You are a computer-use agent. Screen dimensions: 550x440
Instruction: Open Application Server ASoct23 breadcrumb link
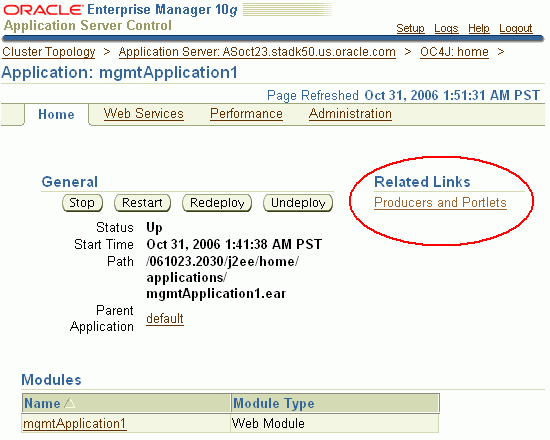pyautogui.click(x=257, y=52)
